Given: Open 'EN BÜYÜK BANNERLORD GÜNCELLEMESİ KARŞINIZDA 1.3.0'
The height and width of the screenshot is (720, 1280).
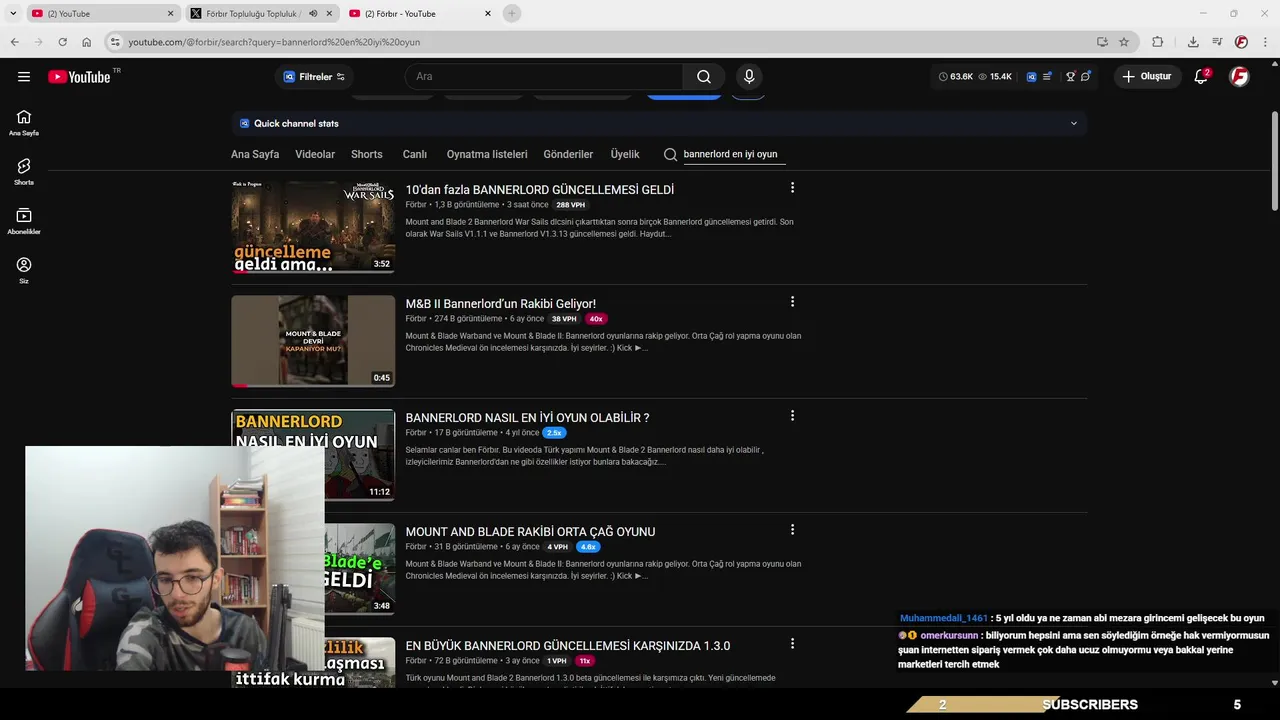Looking at the screenshot, I should pyautogui.click(x=568, y=645).
